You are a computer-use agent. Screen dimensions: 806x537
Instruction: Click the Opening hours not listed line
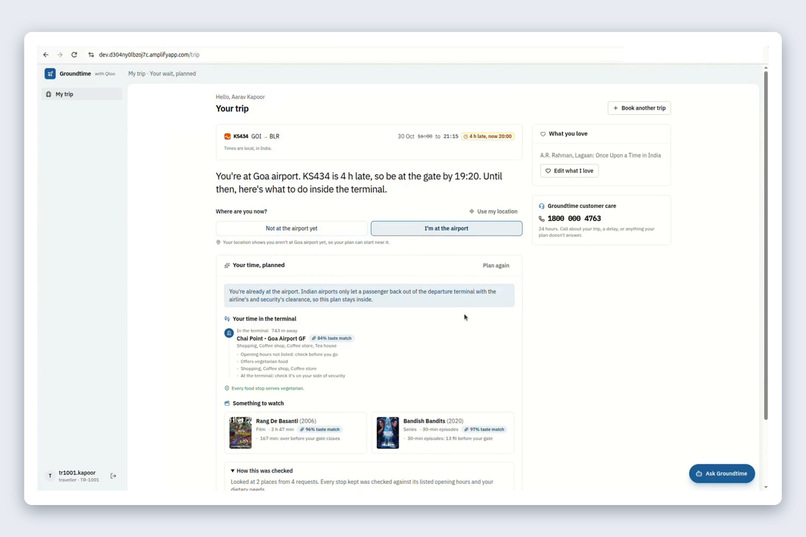(x=289, y=354)
